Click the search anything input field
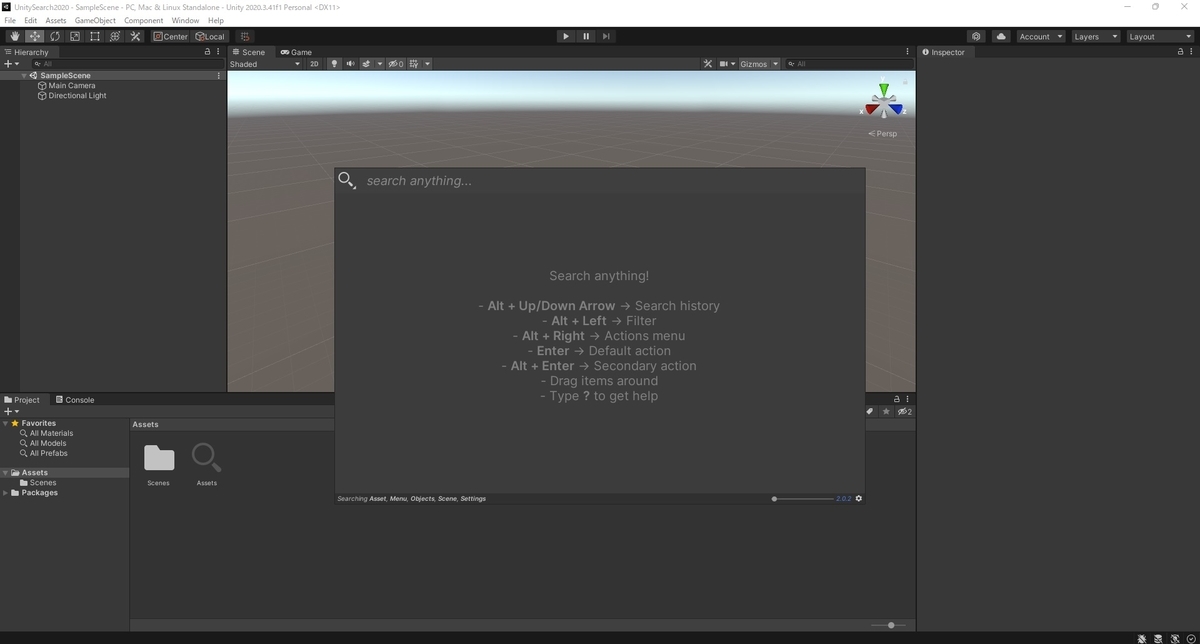 (x=600, y=181)
